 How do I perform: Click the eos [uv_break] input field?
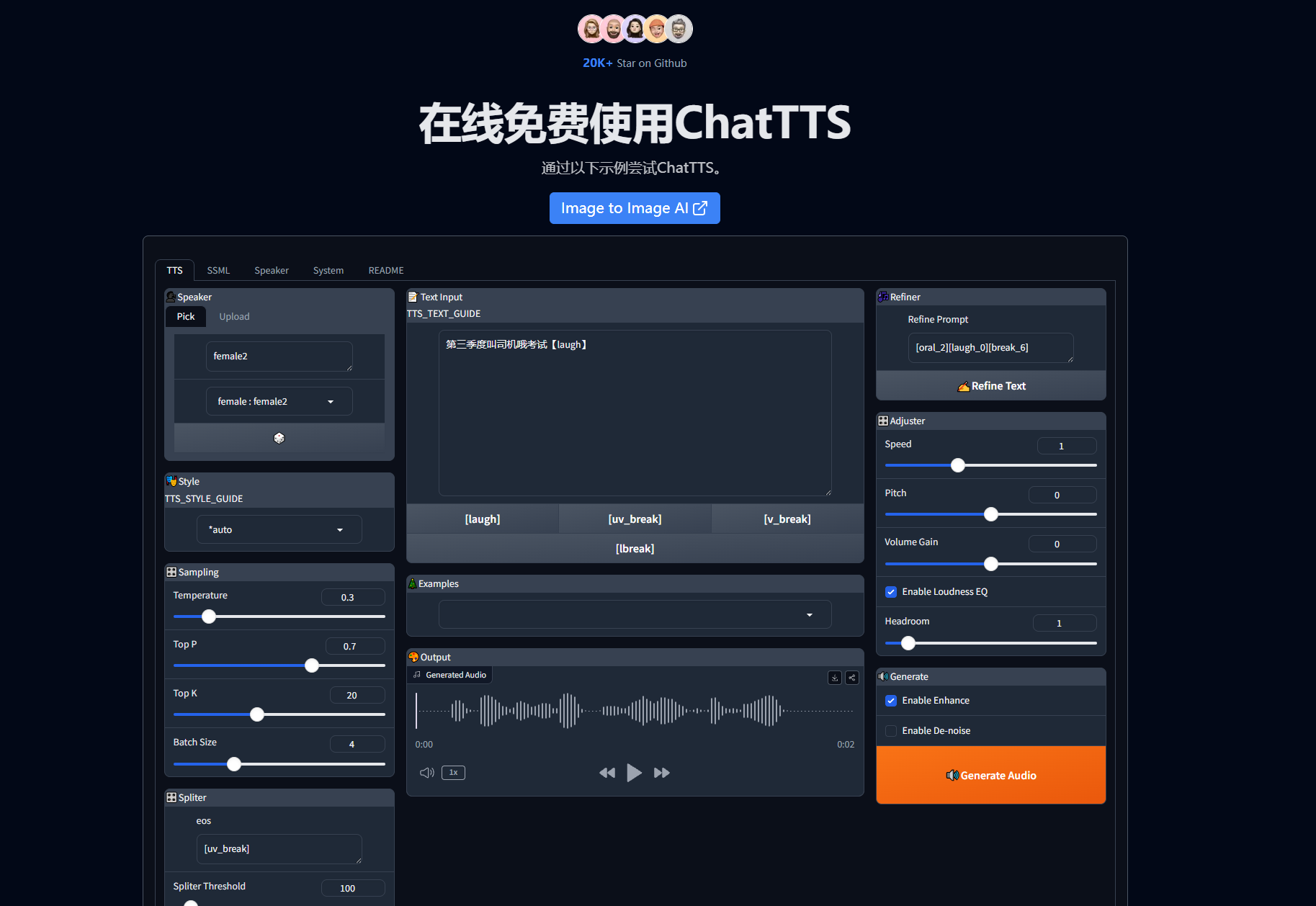(x=279, y=849)
